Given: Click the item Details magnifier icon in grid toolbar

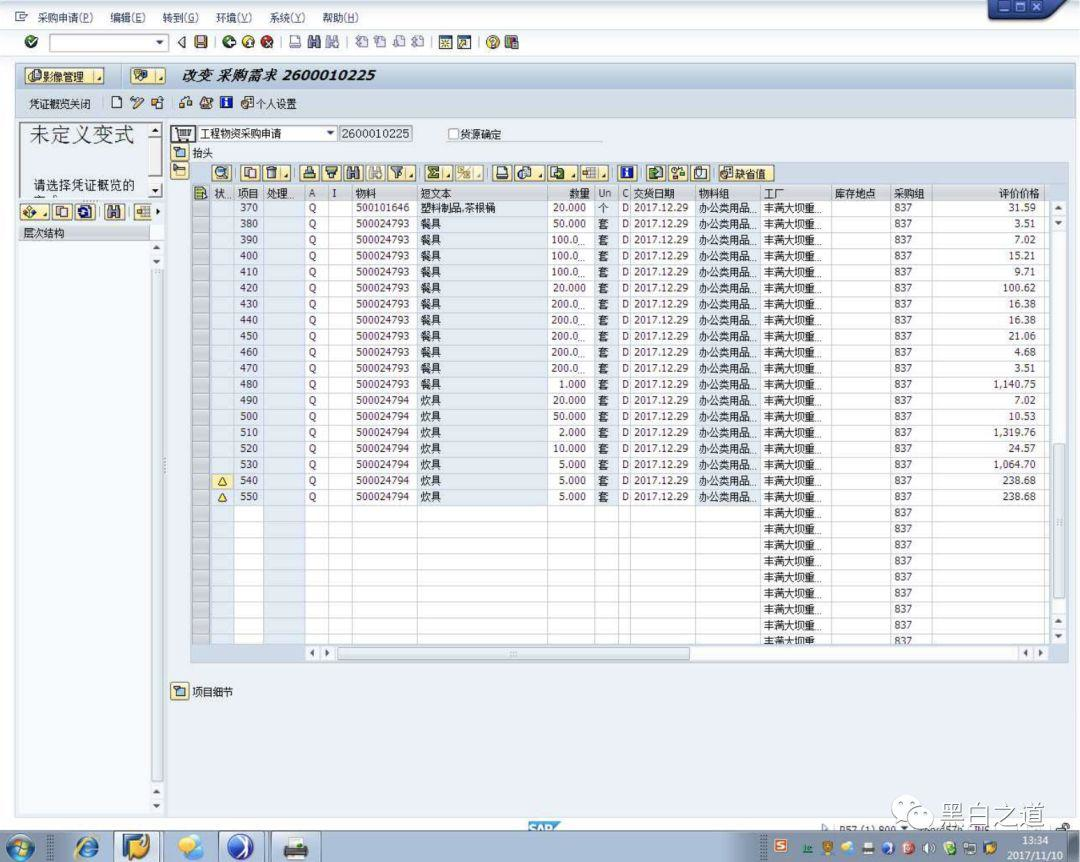Looking at the screenshot, I should point(222,173).
